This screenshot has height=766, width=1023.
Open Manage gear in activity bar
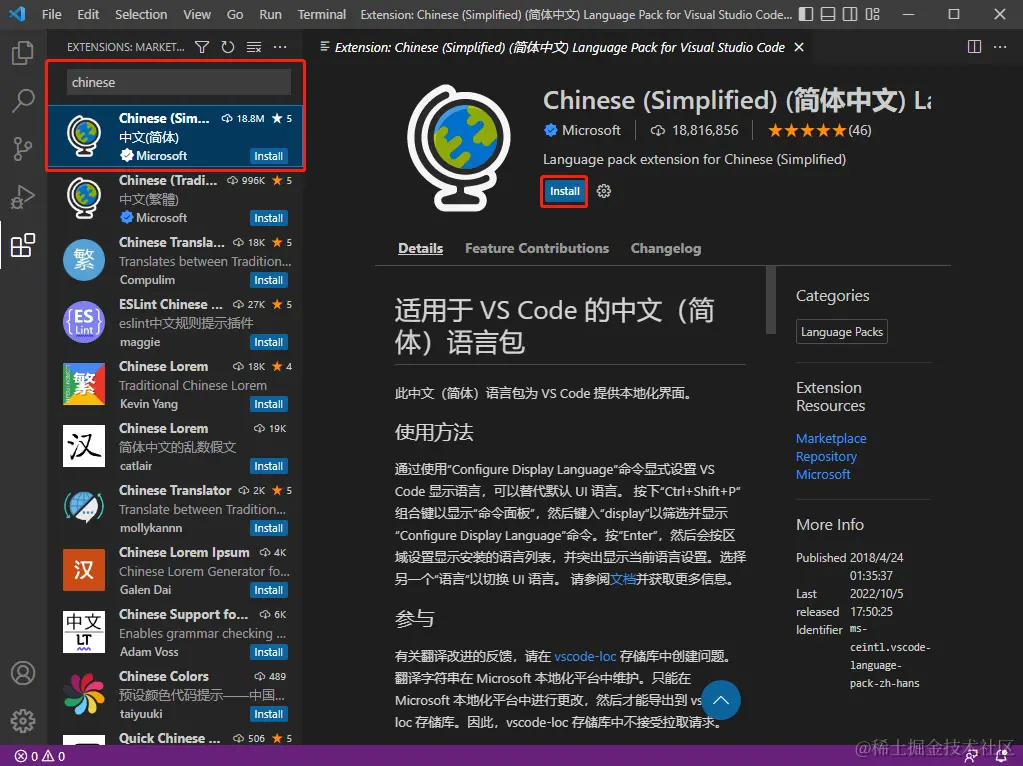tap(23, 721)
